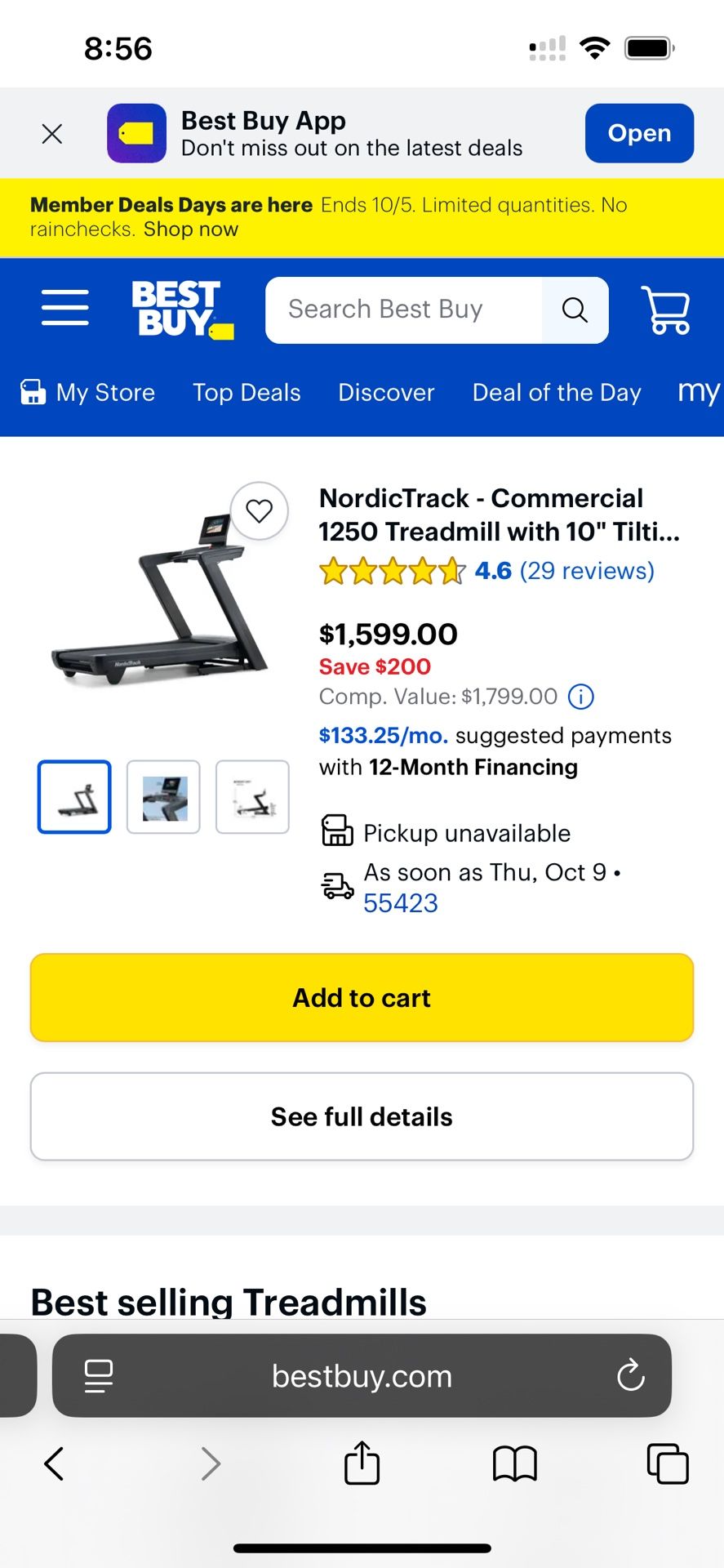Open the 29 reviews link
Viewport: 724px width, 1568px height.
pos(587,571)
